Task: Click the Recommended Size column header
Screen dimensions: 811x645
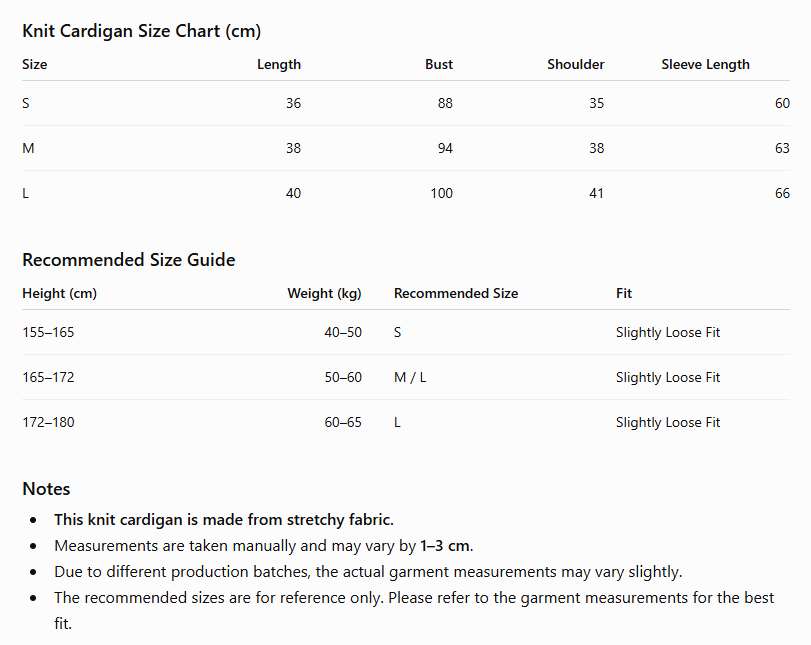Action: [456, 294]
